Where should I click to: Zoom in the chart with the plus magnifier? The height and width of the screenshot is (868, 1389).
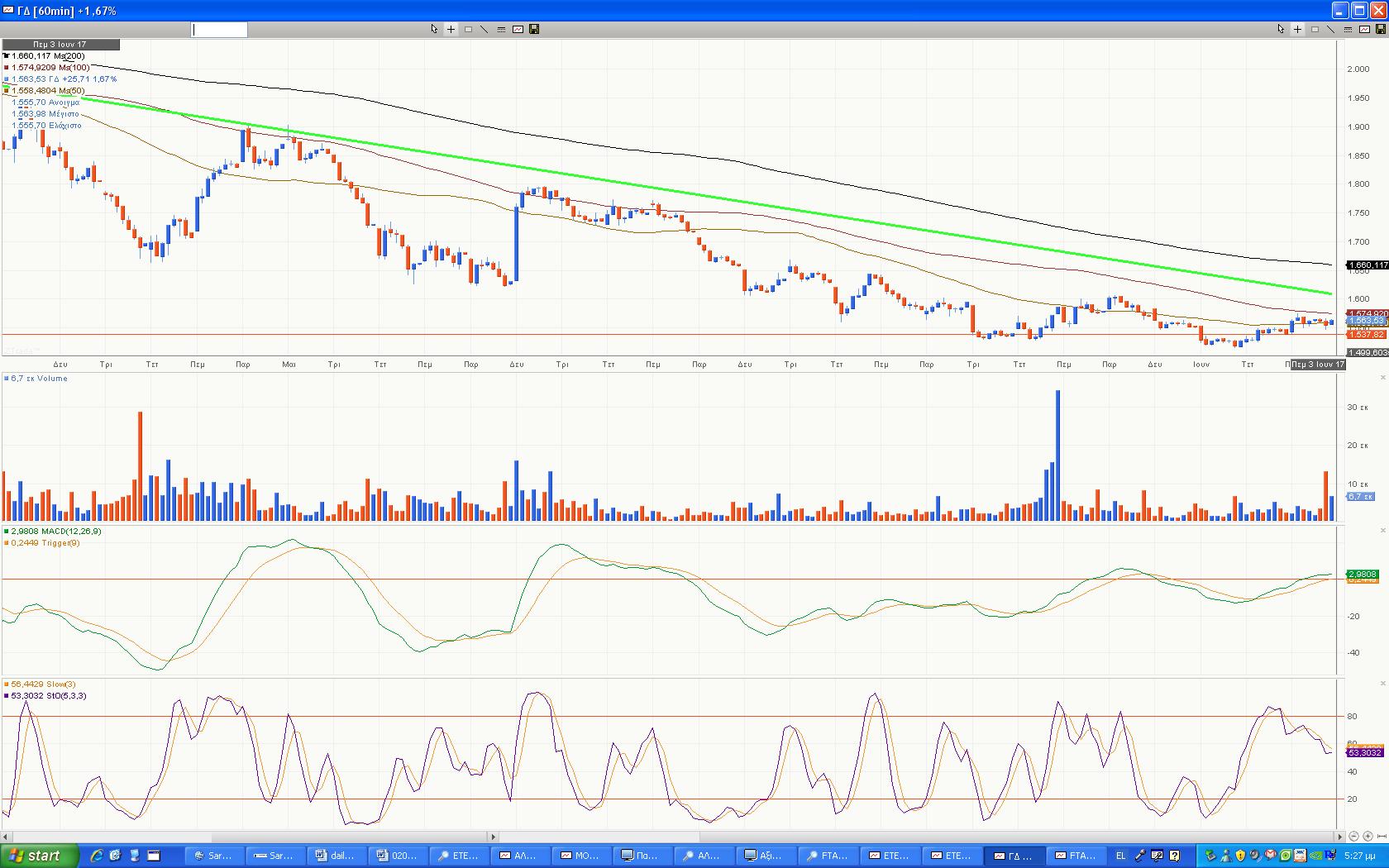pos(1368,837)
